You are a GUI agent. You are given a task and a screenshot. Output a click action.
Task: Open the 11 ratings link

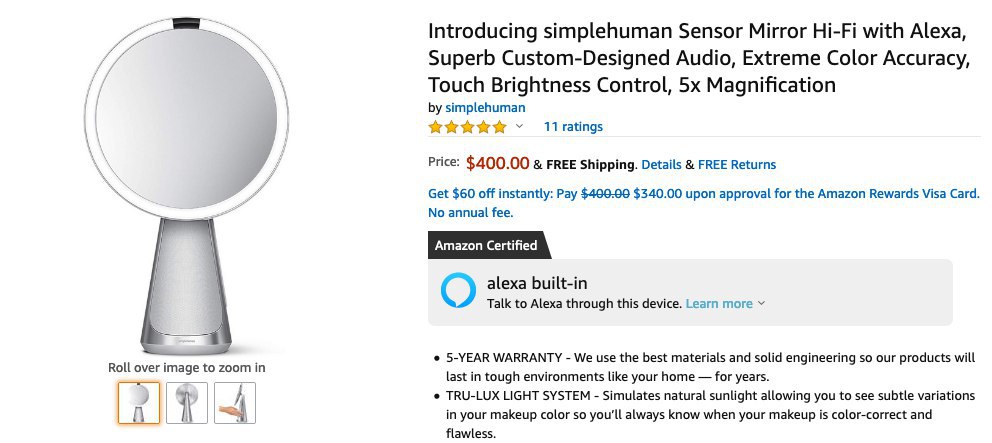click(573, 127)
